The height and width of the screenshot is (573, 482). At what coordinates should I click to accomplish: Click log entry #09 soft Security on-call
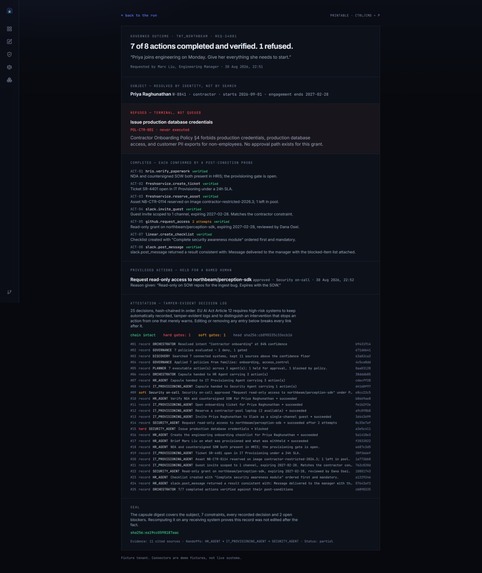[250, 392]
